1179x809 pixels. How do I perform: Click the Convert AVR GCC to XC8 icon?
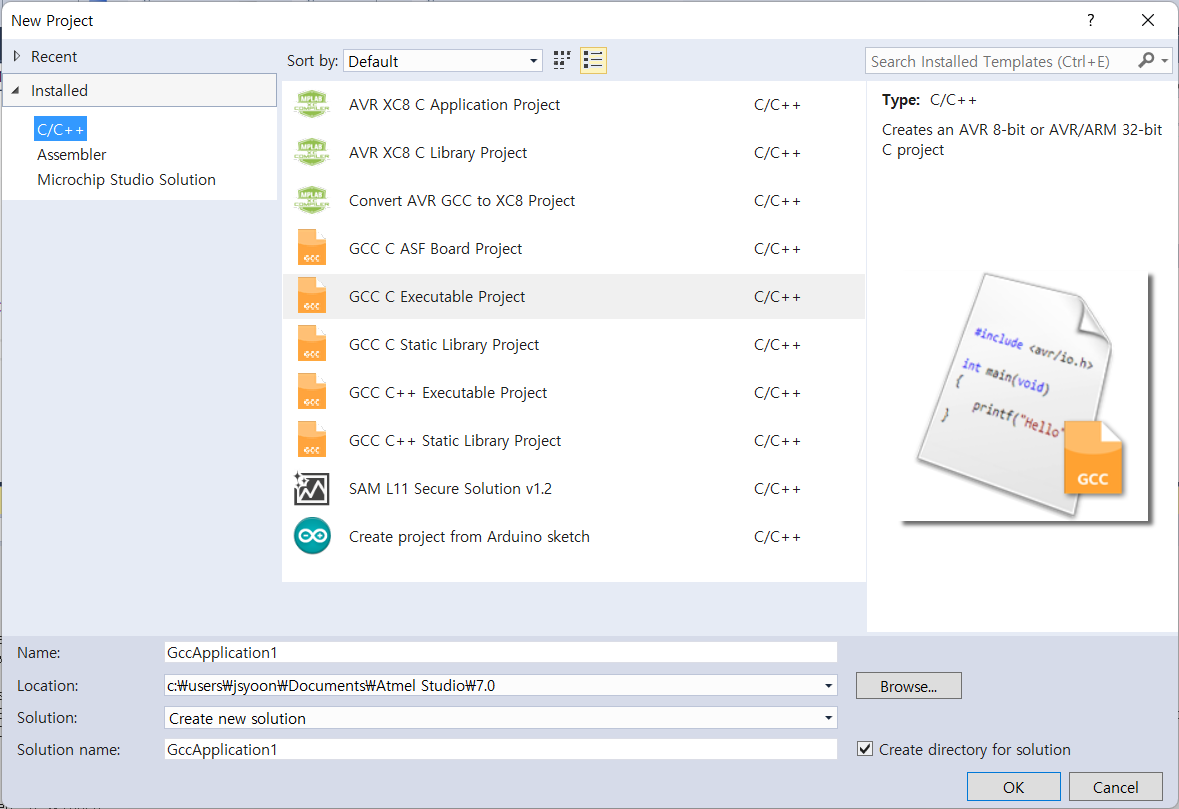pos(312,201)
